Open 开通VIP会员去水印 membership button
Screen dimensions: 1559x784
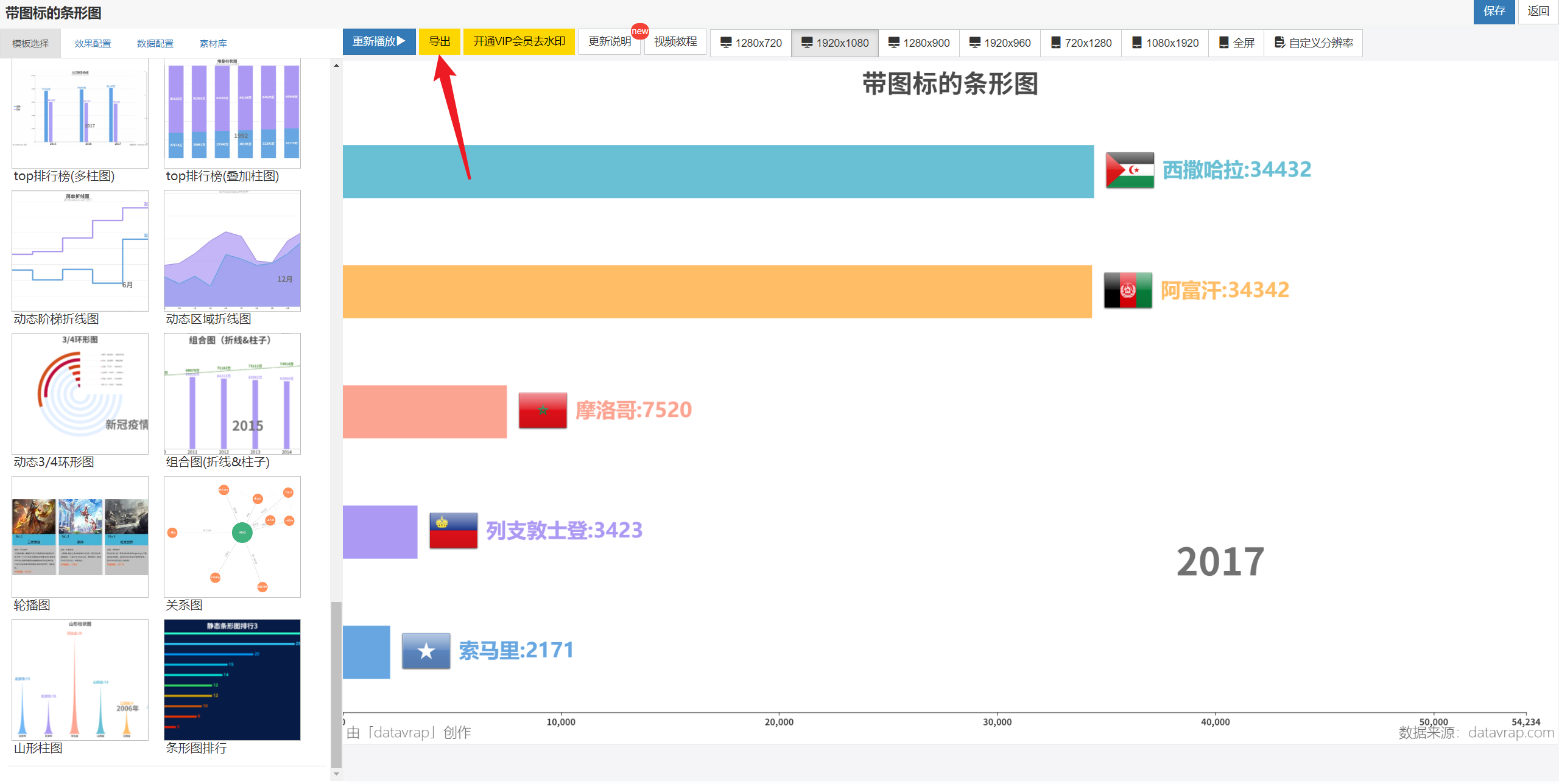519,41
